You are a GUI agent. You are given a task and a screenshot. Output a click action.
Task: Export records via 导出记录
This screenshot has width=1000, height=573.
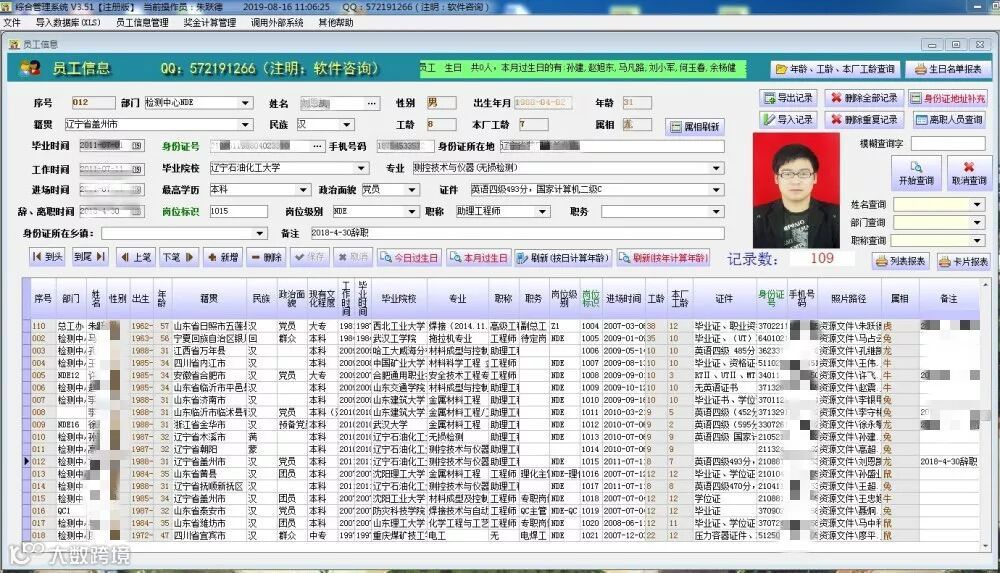[x=788, y=98]
